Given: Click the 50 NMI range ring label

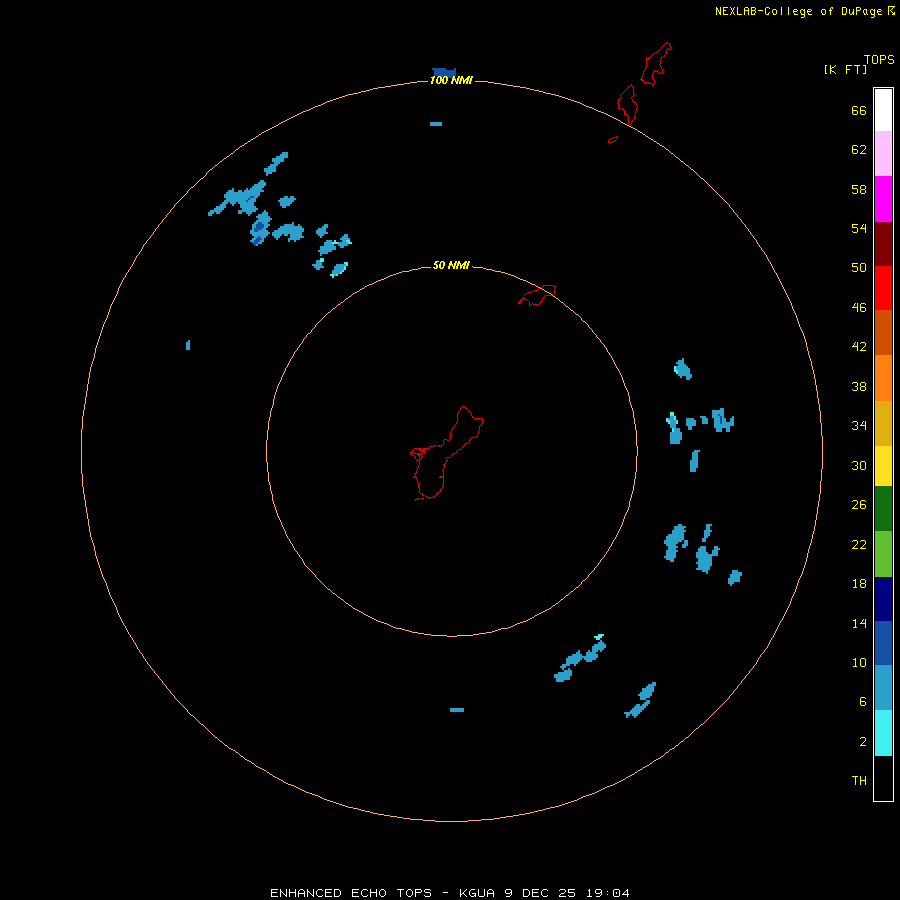Looking at the screenshot, I should pyautogui.click(x=451, y=265).
